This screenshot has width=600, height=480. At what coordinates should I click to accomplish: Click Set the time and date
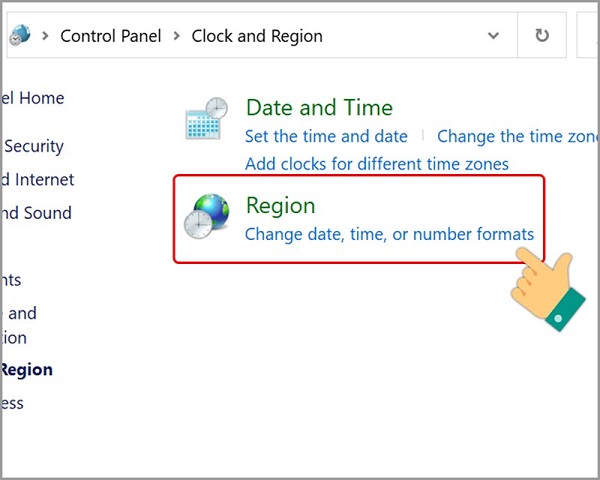(x=326, y=136)
